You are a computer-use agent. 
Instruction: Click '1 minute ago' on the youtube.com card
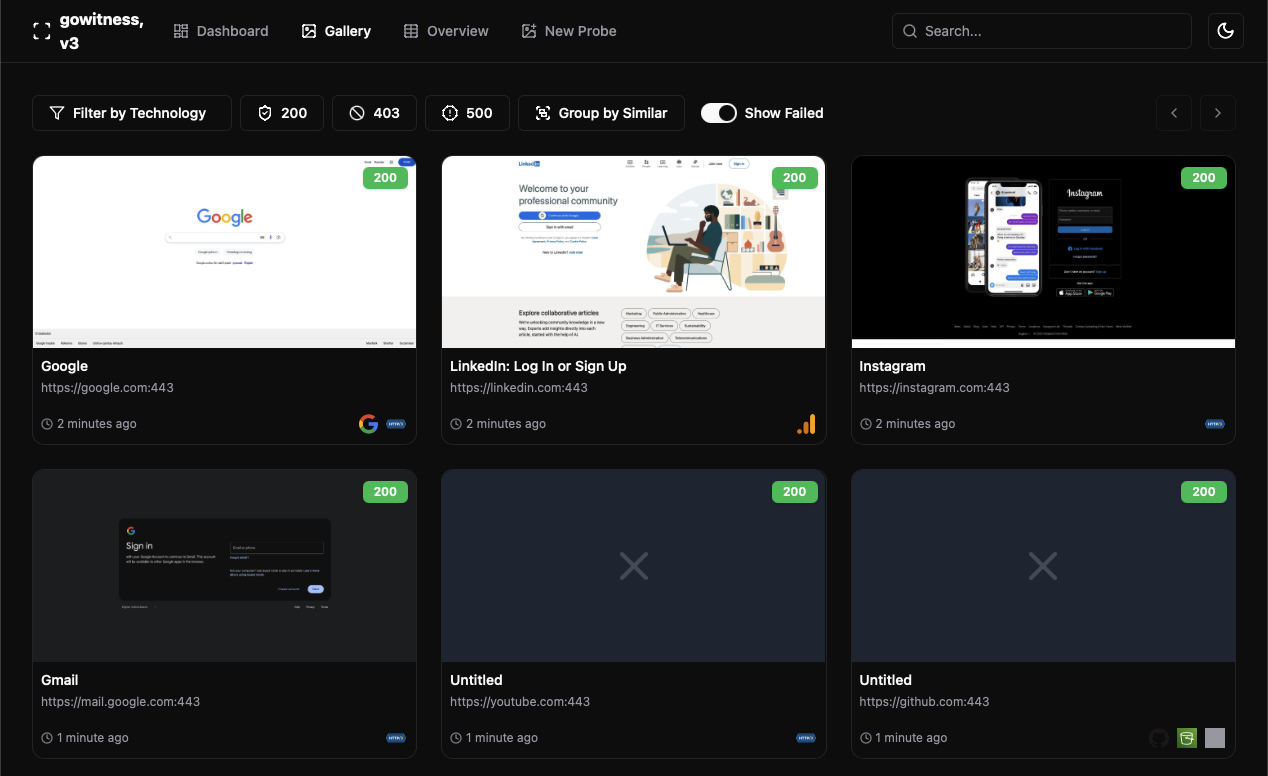pos(502,738)
